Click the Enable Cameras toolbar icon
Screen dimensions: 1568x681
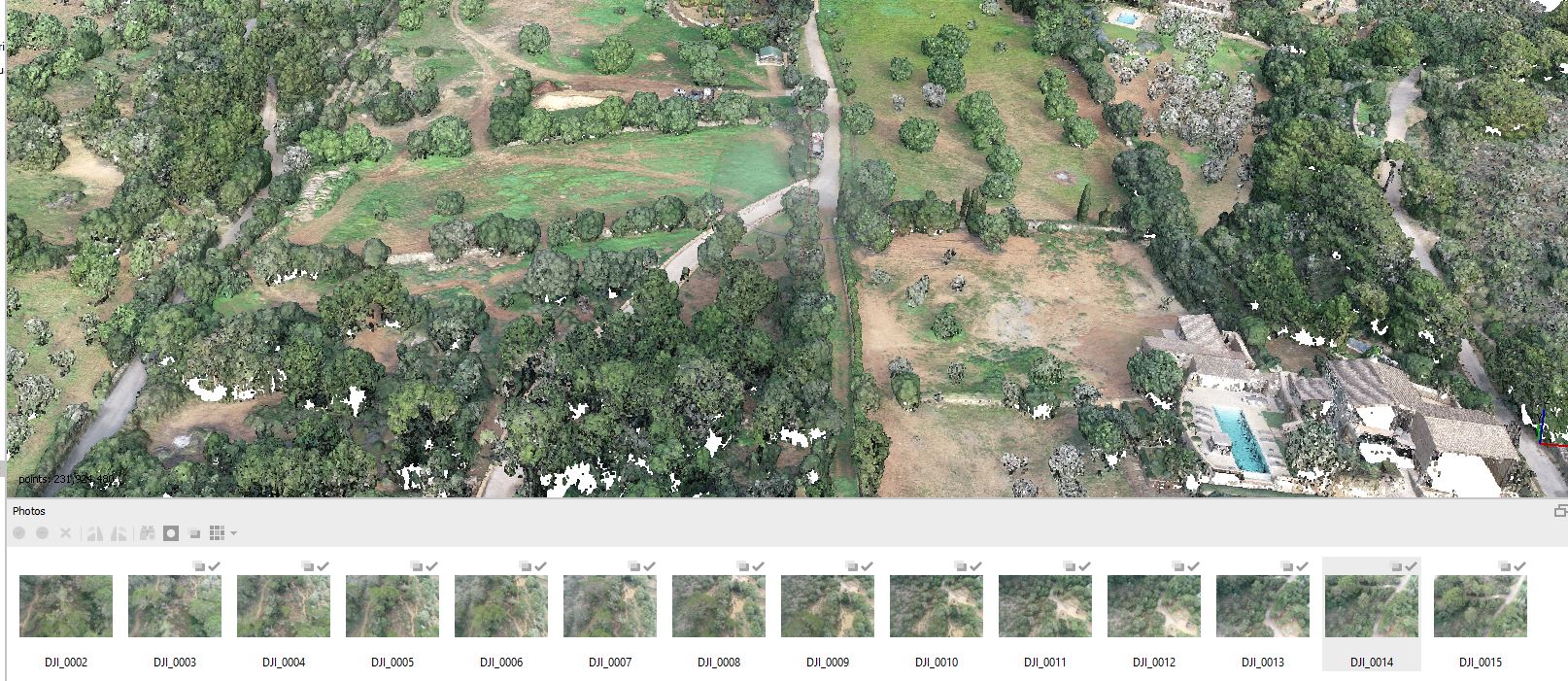point(18,533)
